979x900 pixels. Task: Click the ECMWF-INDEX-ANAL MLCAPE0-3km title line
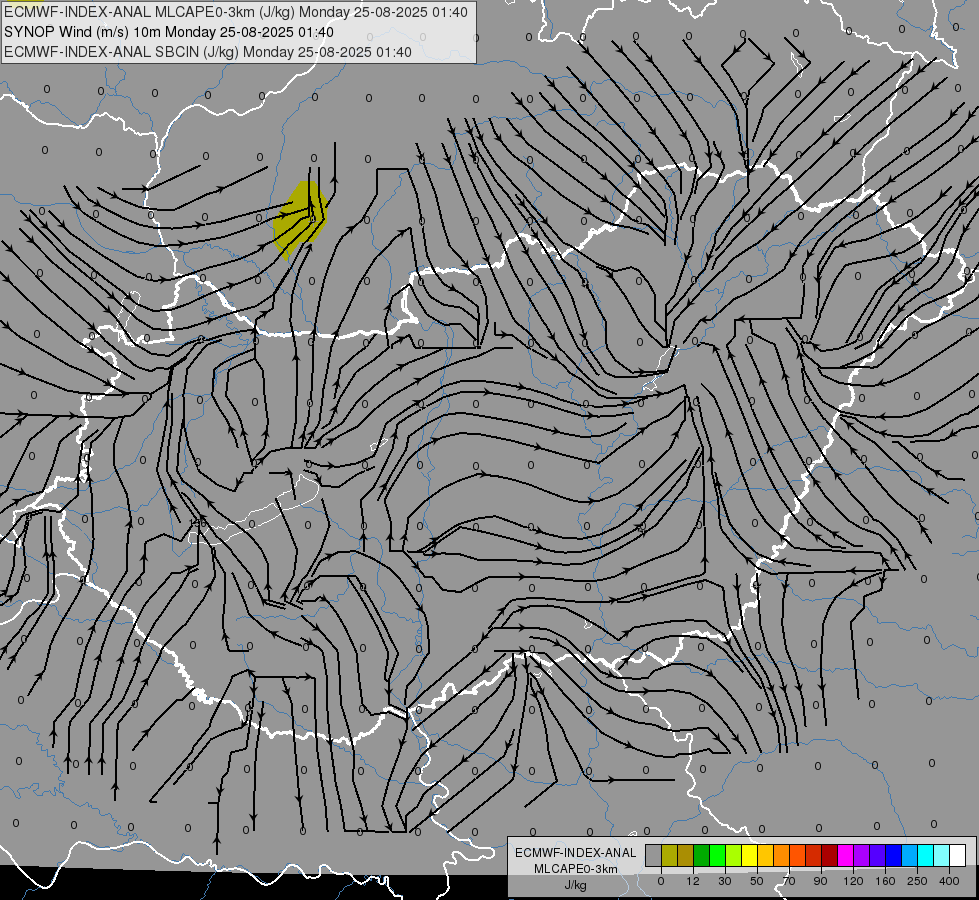235,12
